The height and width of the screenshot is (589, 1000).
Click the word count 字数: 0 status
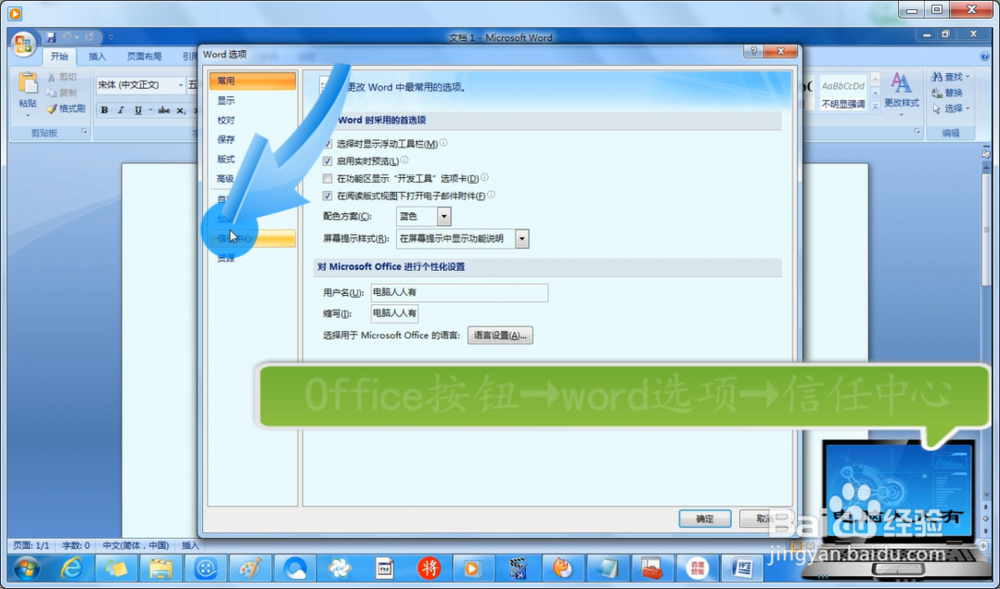click(76, 546)
